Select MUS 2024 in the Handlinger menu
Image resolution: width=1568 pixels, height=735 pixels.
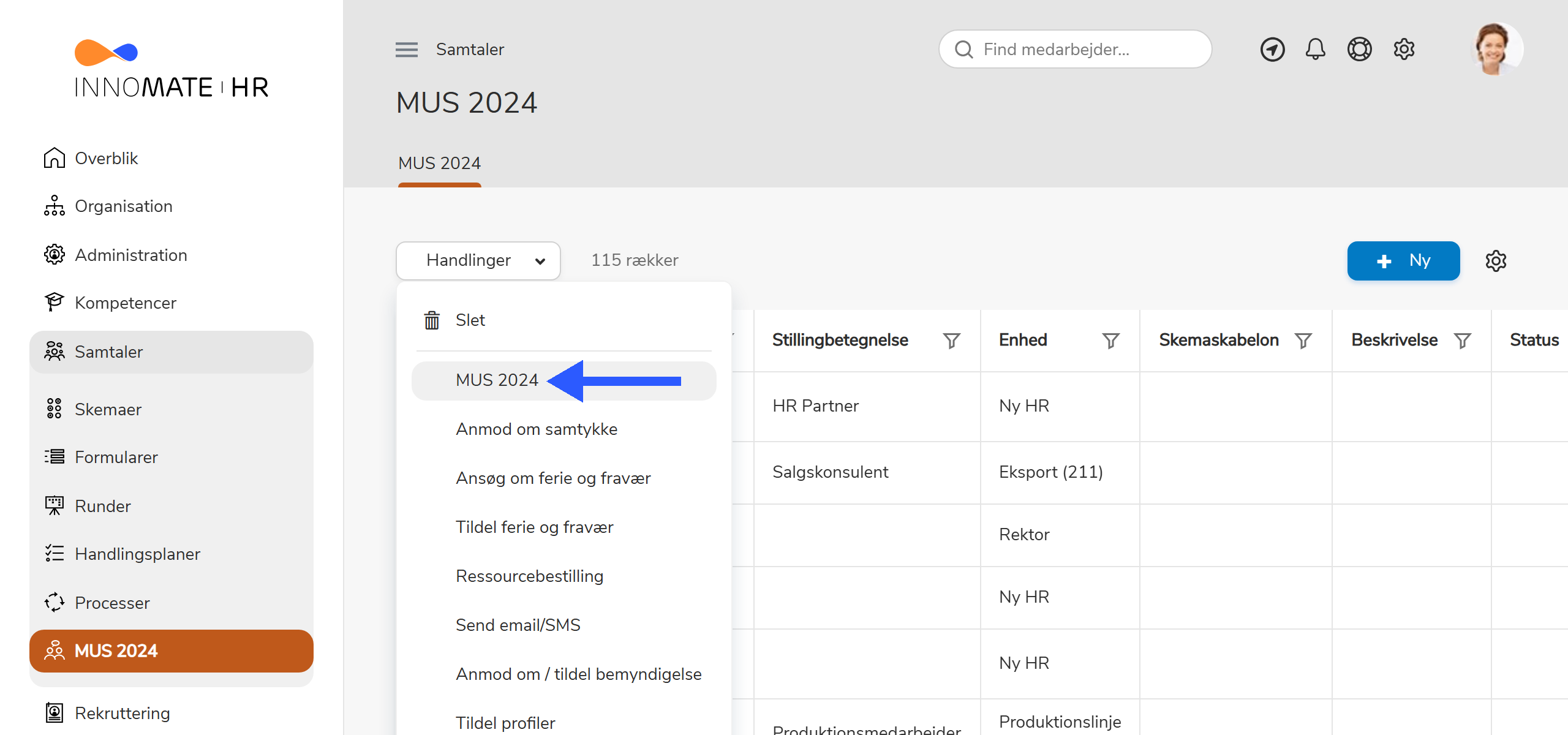click(563, 380)
